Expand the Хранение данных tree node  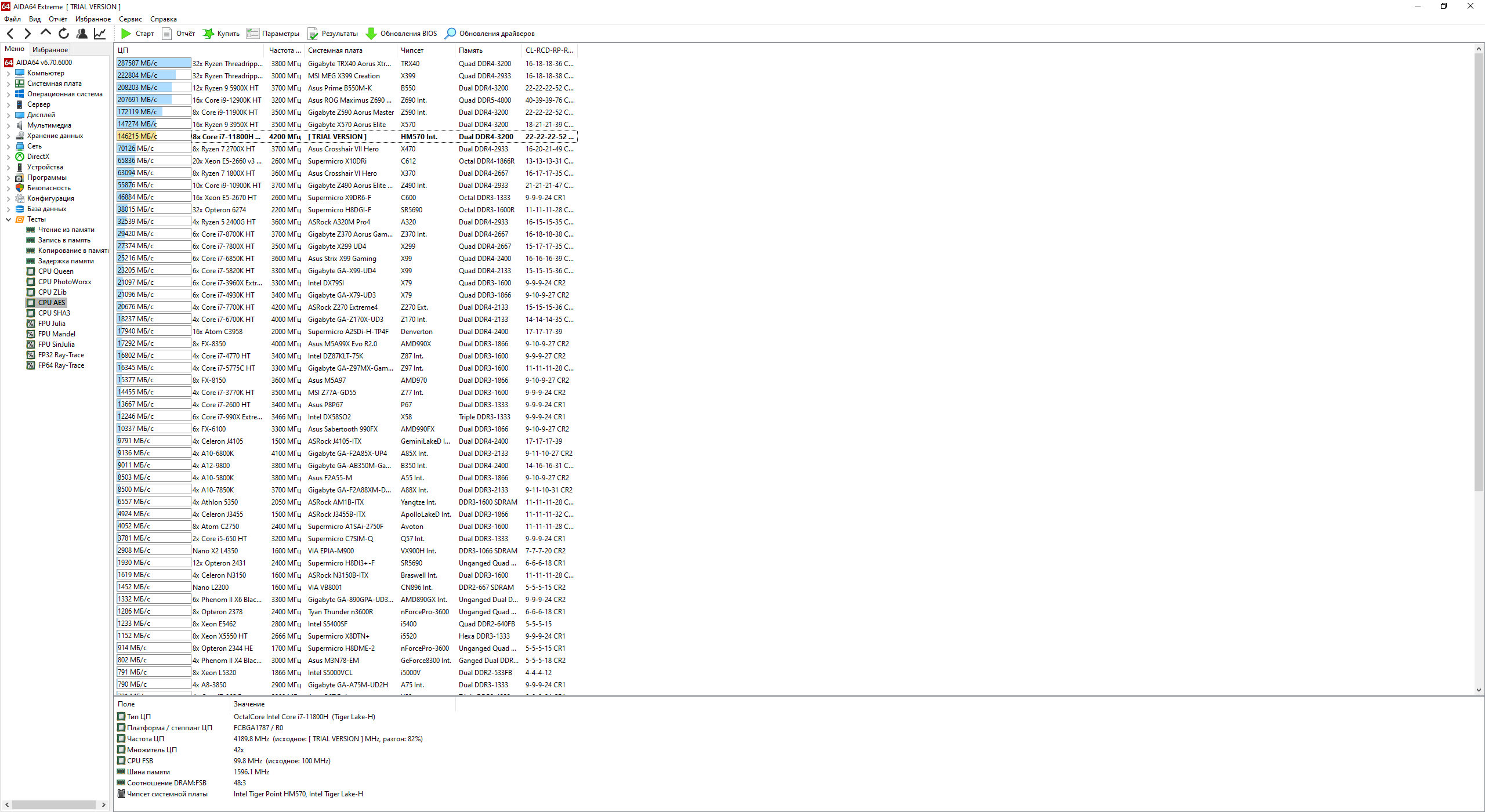[x=8, y=136]
